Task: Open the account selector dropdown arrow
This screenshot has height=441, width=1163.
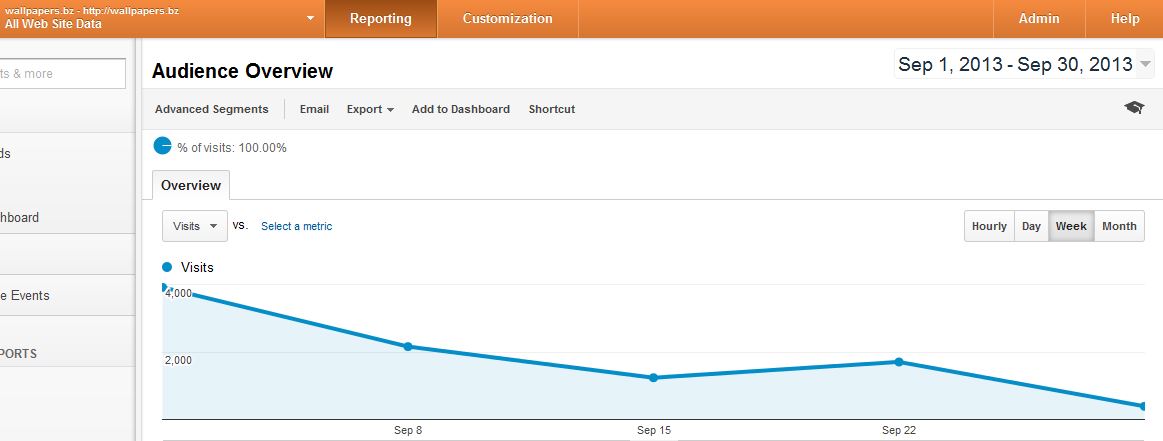Action: click(310, 19)
